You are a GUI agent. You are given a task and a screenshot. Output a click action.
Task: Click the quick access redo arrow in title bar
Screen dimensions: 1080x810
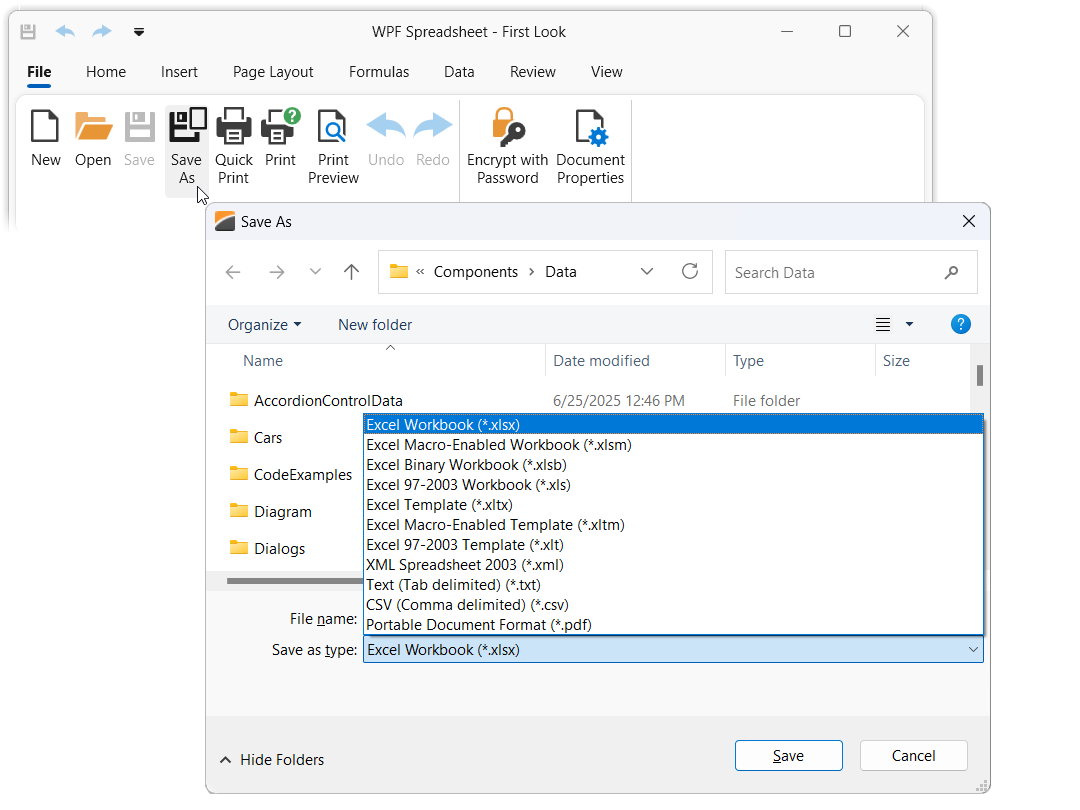[102, 32]
